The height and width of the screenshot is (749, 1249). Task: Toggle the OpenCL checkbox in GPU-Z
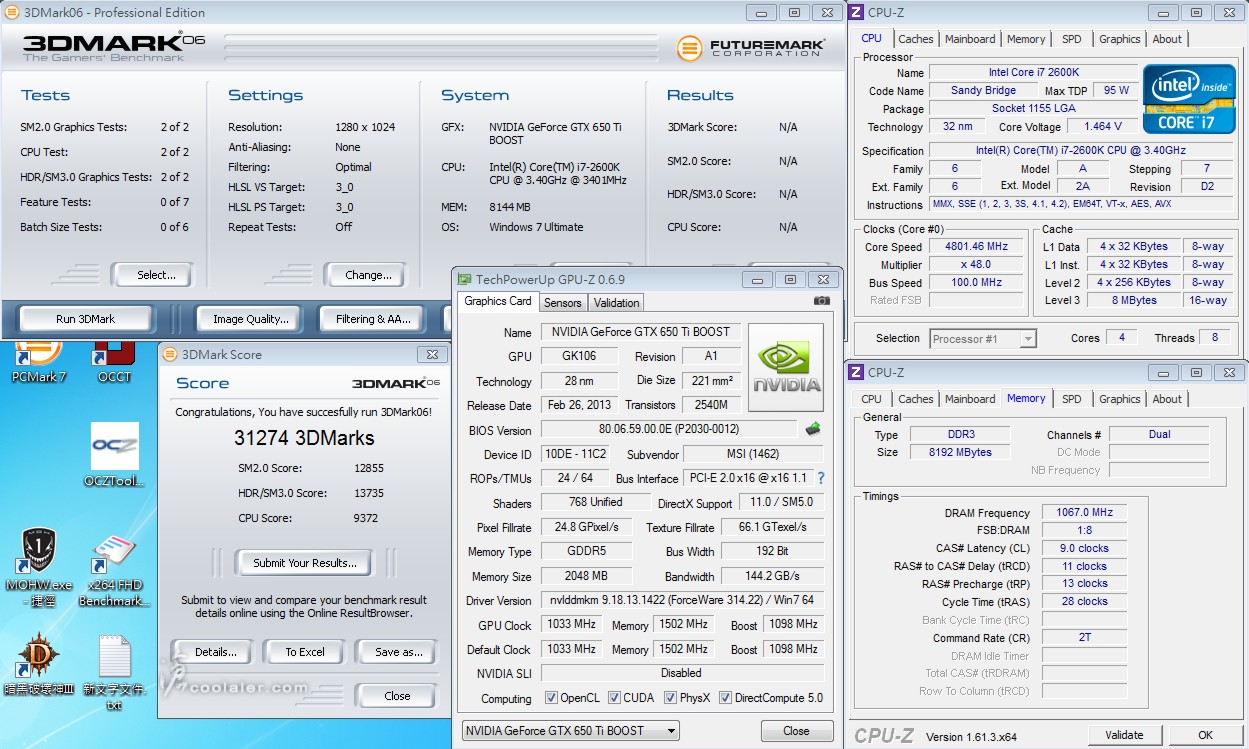point(551,698)
